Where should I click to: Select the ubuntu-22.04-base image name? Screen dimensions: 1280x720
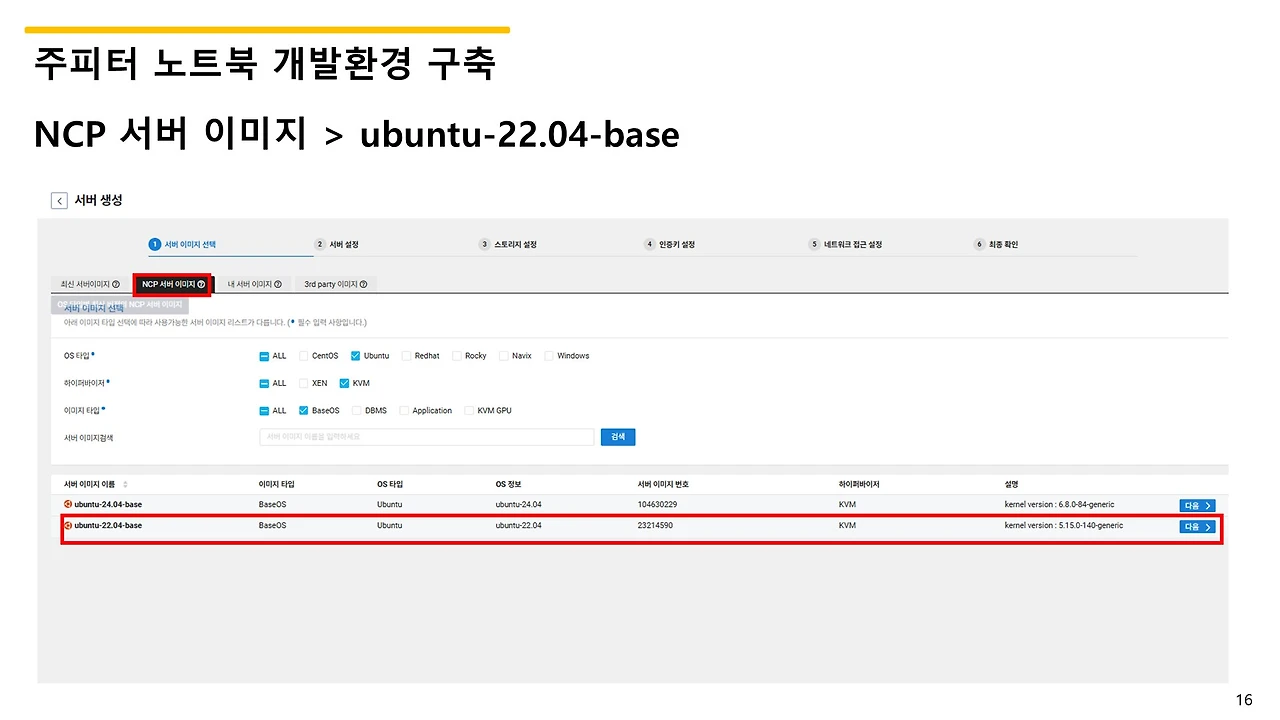(108, 525)
